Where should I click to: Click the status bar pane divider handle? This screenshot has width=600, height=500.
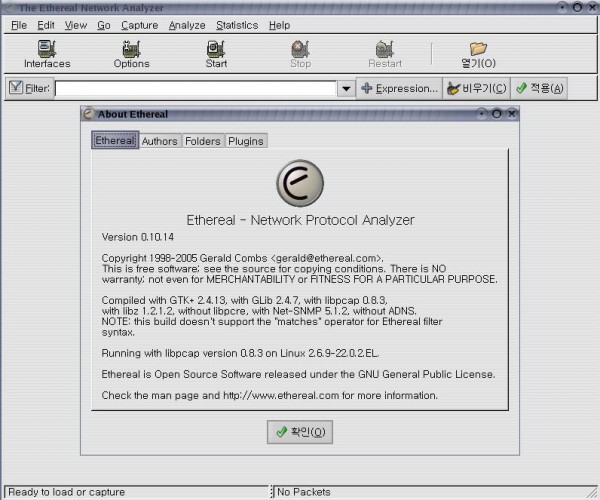point(272,492)
